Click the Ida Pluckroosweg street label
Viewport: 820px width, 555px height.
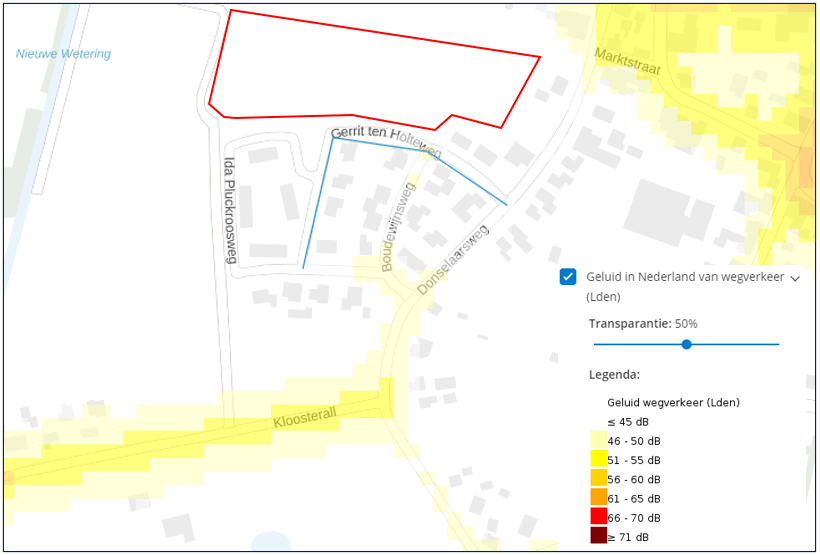click(231, 210)
